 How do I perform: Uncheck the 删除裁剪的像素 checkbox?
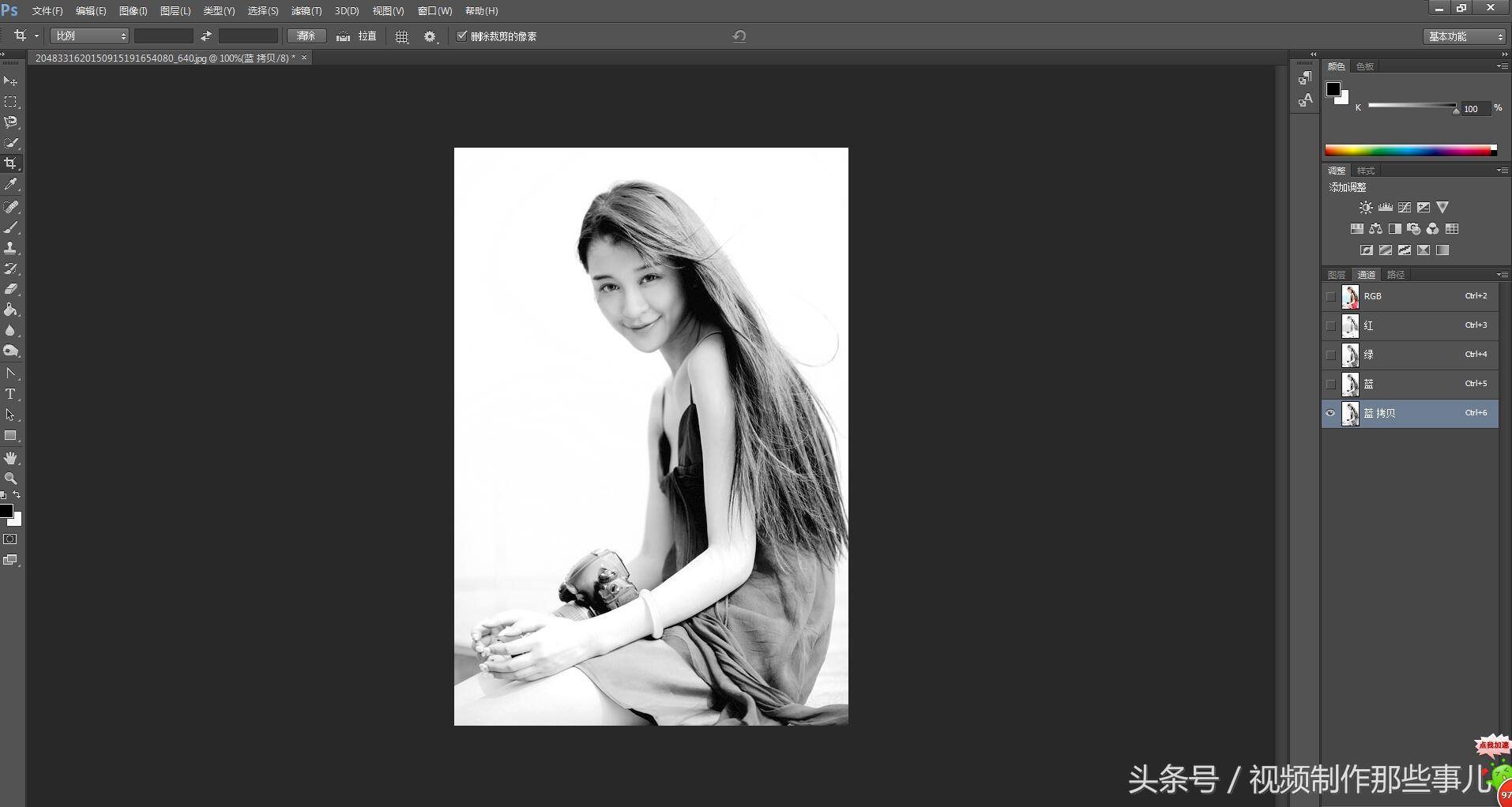click(x=462, y=36)
